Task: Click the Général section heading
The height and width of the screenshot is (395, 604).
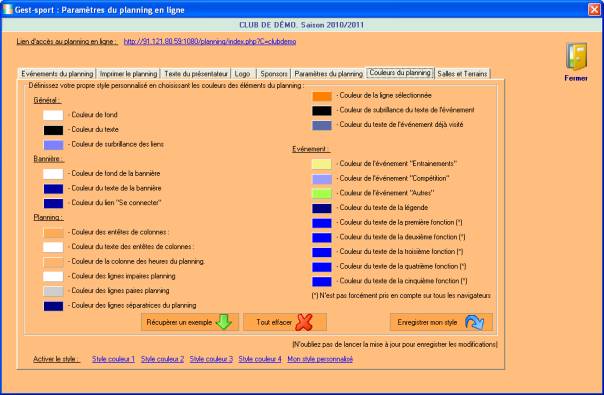Action: (x=47, y=101)
